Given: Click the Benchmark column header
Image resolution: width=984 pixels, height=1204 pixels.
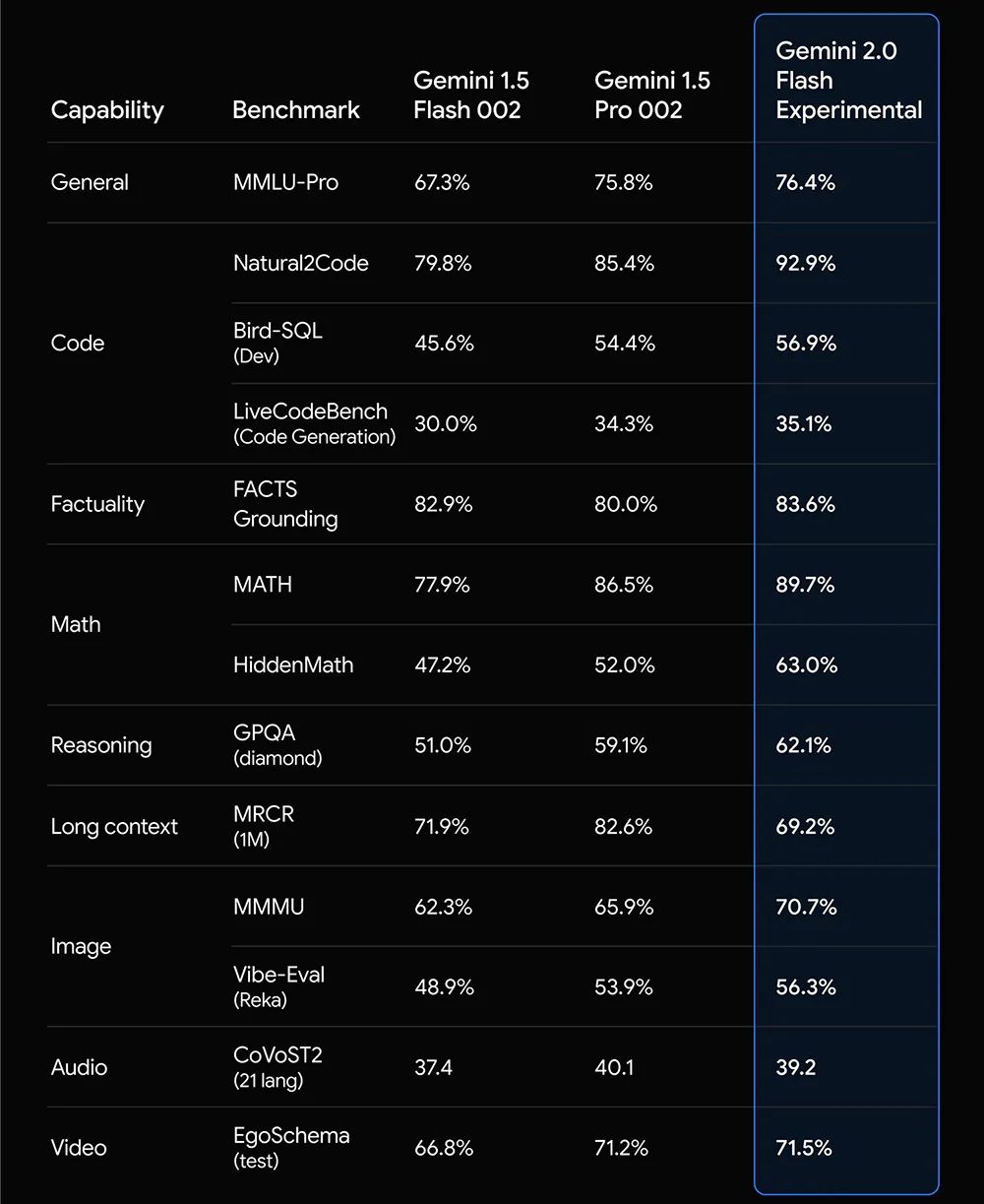Looking at the screenshot, I should coord(296,109).
